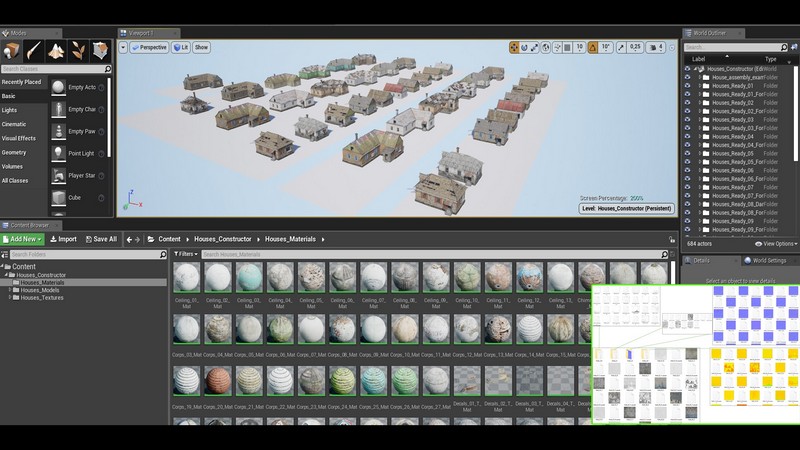Select the Ceiling_03_Mat material thumbnail
The height and width of the screenshot is (450, 800).
[x=249, y=279]
